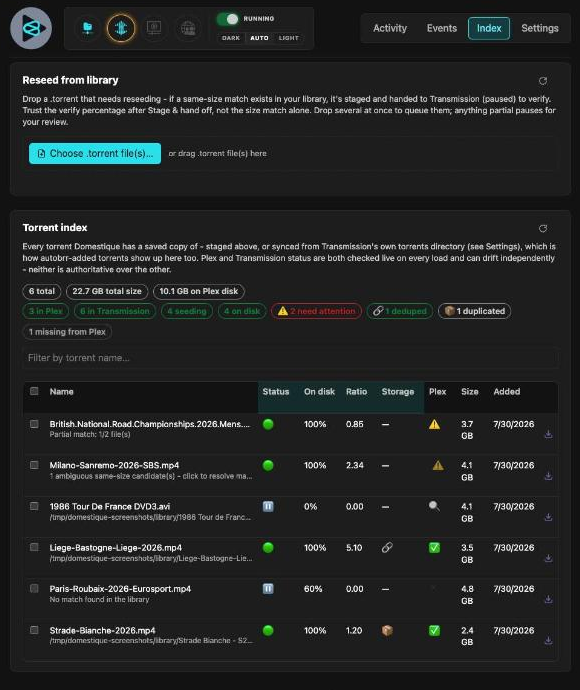Focus the Filter by torrent name field
This screenshot has width=580, height=690.
tap(291, 358)
